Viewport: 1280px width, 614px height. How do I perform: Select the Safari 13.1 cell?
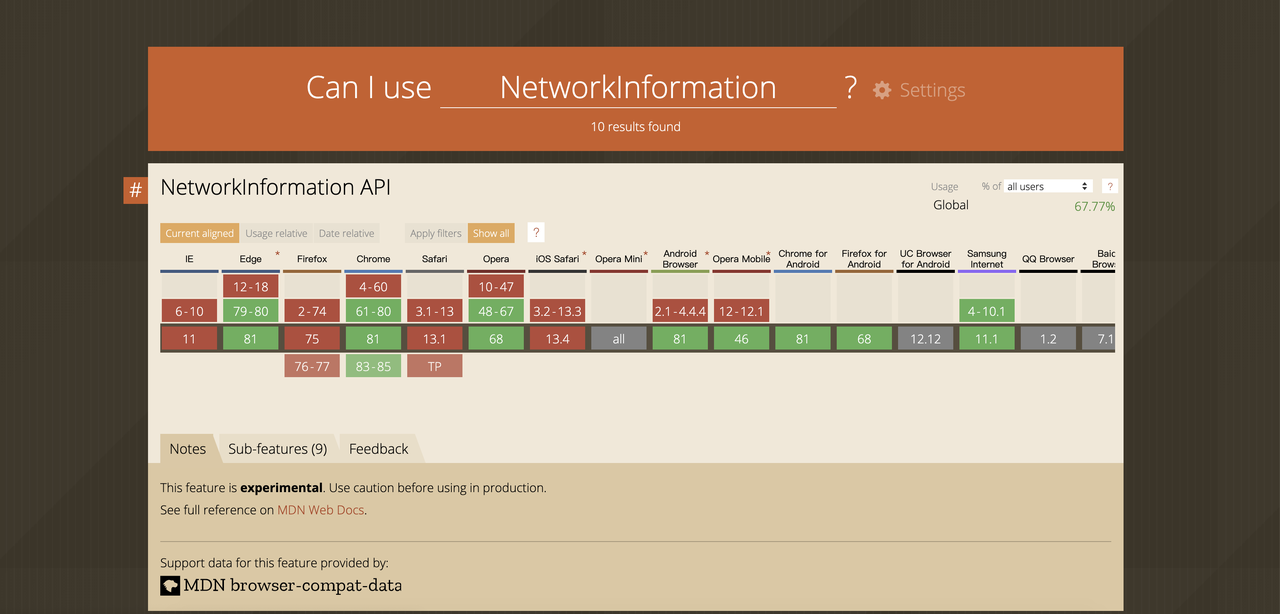[x=434, y=339]
